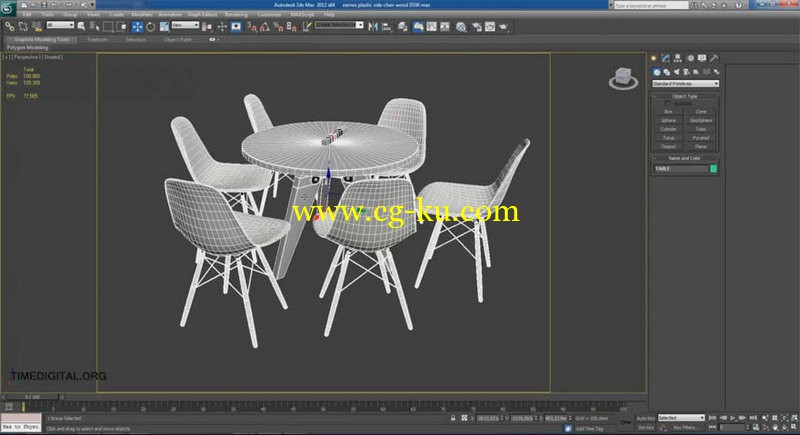
Task: Select Lights create category icon
Action: point(677,72)
